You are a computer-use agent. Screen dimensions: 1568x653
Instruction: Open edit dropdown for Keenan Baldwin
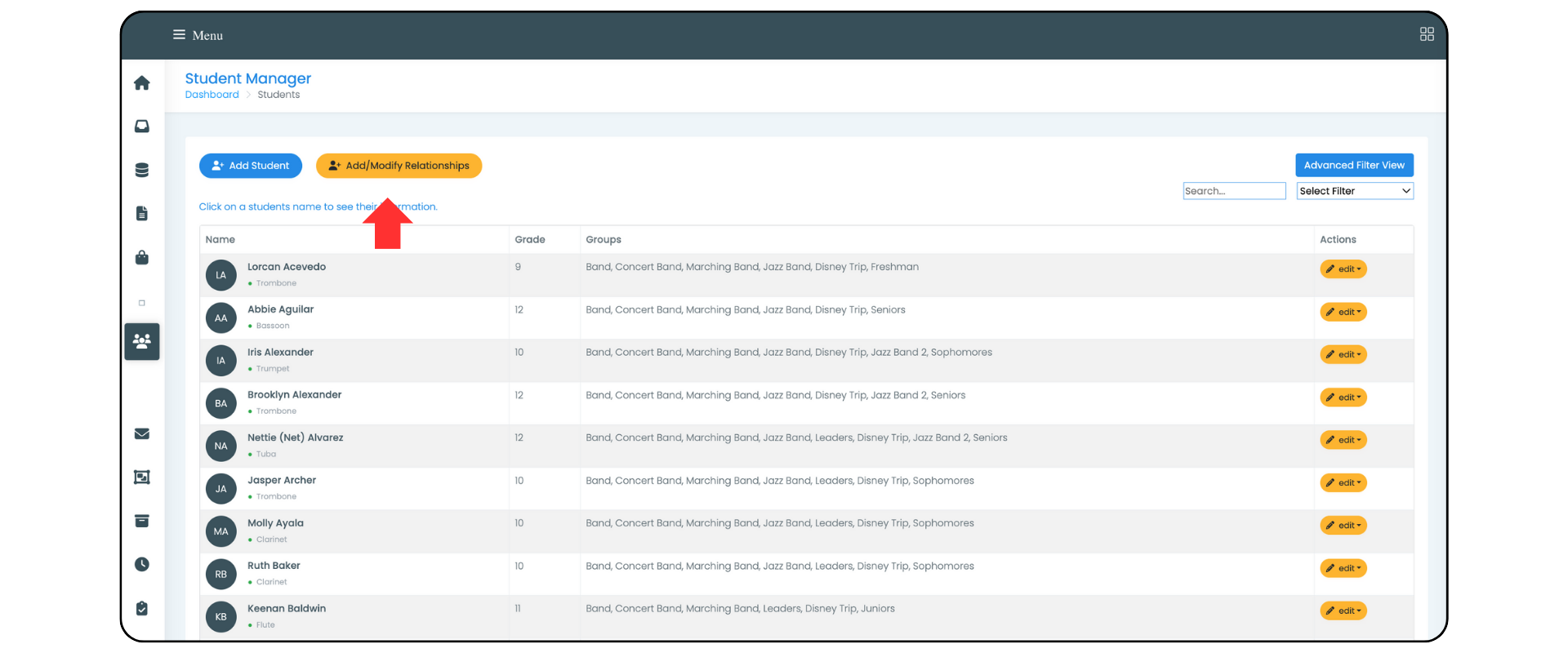pos(1343,611)
